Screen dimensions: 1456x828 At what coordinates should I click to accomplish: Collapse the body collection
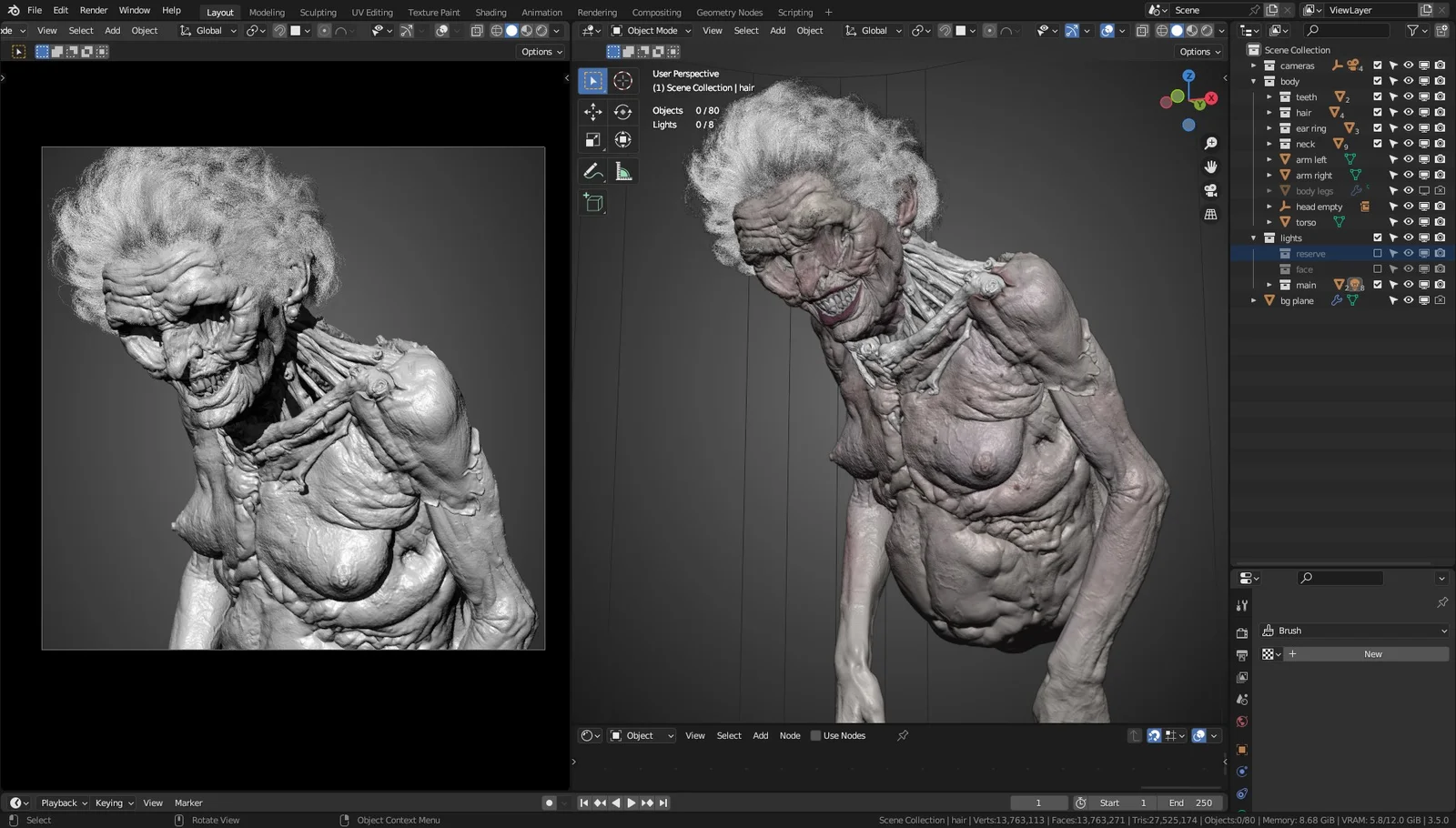coord(1253,81)
